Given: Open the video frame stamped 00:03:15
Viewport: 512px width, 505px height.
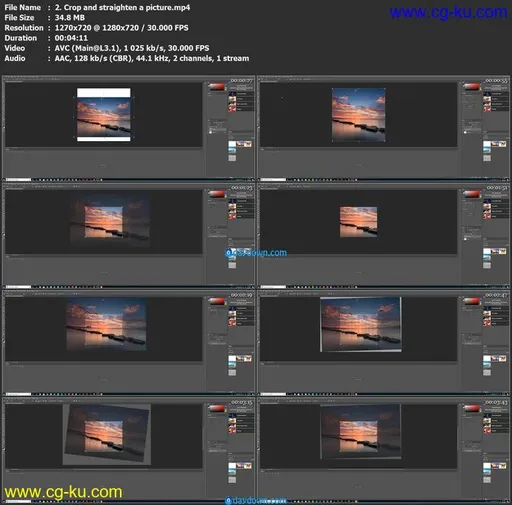Looking at the screenshot, I should 128,450.
